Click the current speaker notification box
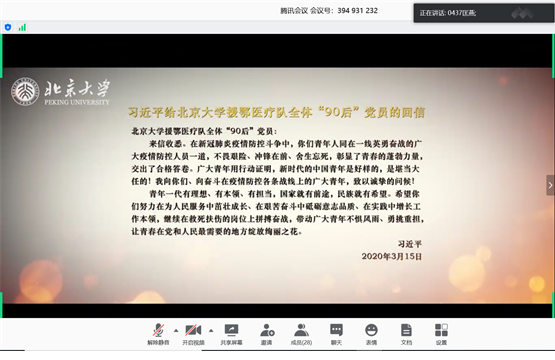The height and width of the screenshot is (360, 555). [484, 13]
